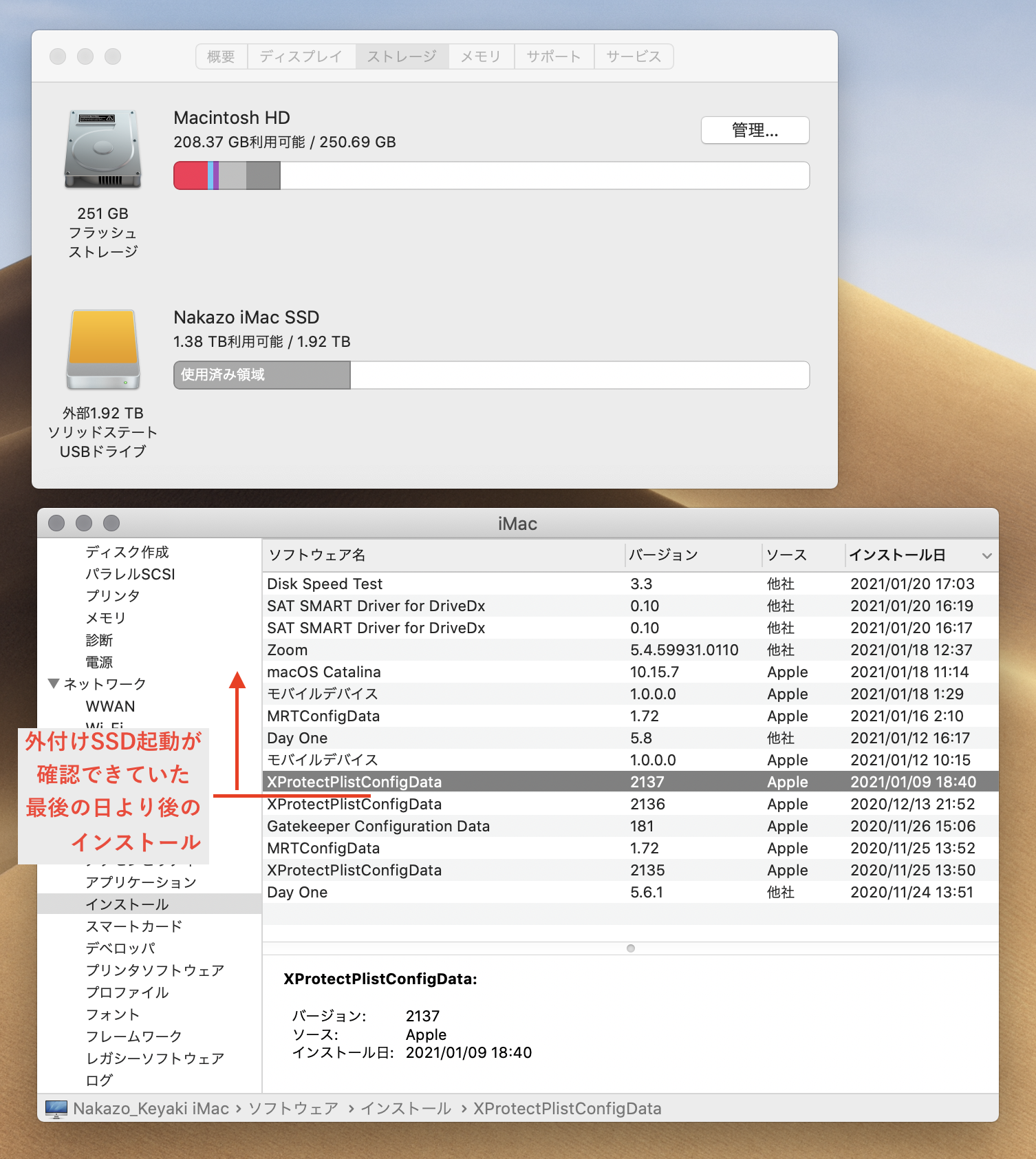This screenshot has height=1159, width=1036.
Task: Click the Zoom version 5.4.59931.0110 cell
Action: coord(684,650)
